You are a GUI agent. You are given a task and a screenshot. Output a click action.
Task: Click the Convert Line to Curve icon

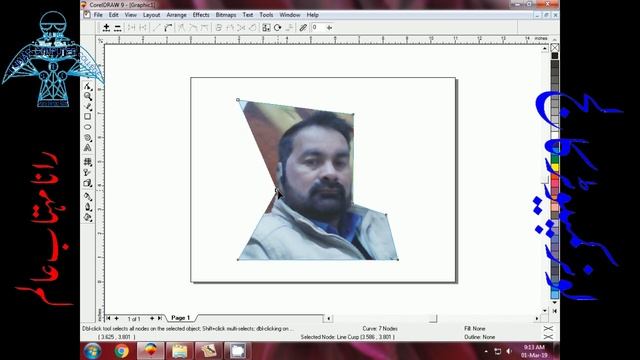click(168, 28)
